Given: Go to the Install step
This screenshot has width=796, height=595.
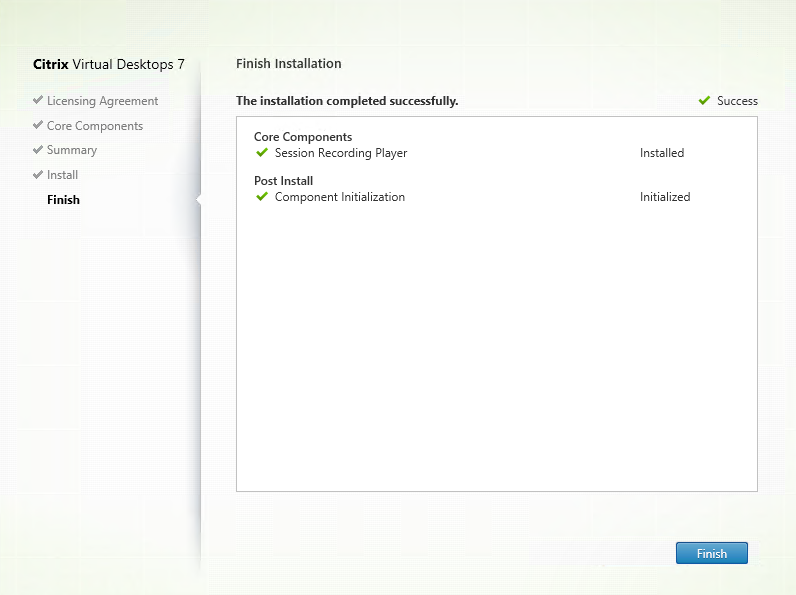Looking at the screenshot, I should 62,175.
